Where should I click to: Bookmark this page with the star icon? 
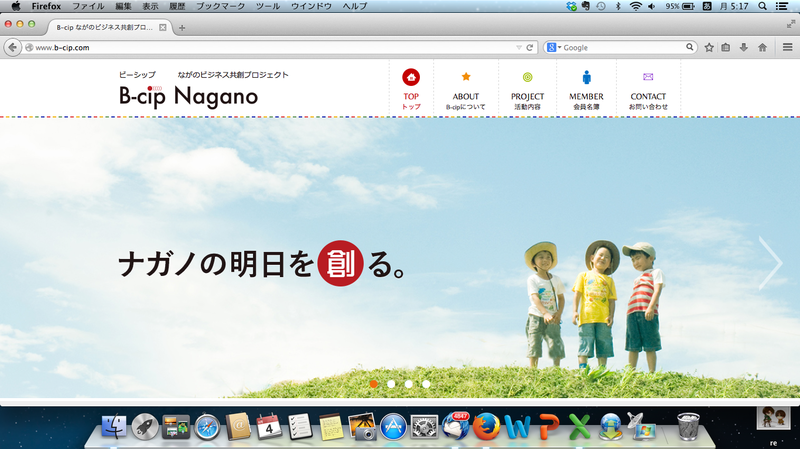(709, 47)
